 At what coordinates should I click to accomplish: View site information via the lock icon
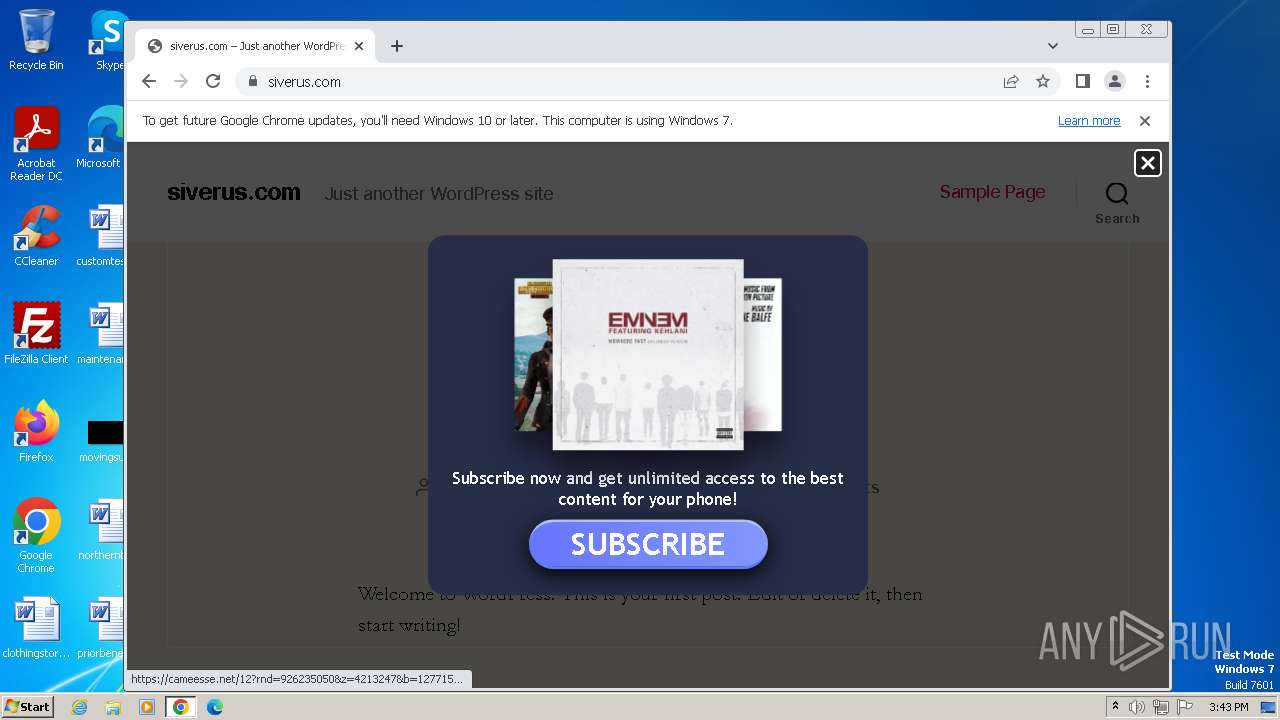(x=253, y=81)
